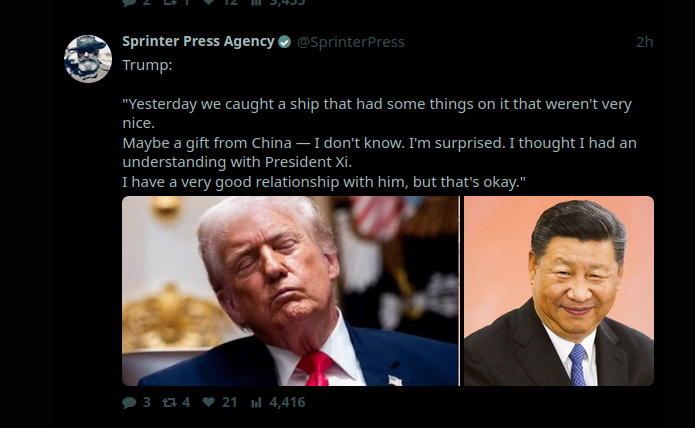Visit the @SprinterPress handle link
The height and width of the screenshot is (428, 695).
coord(350,42)
